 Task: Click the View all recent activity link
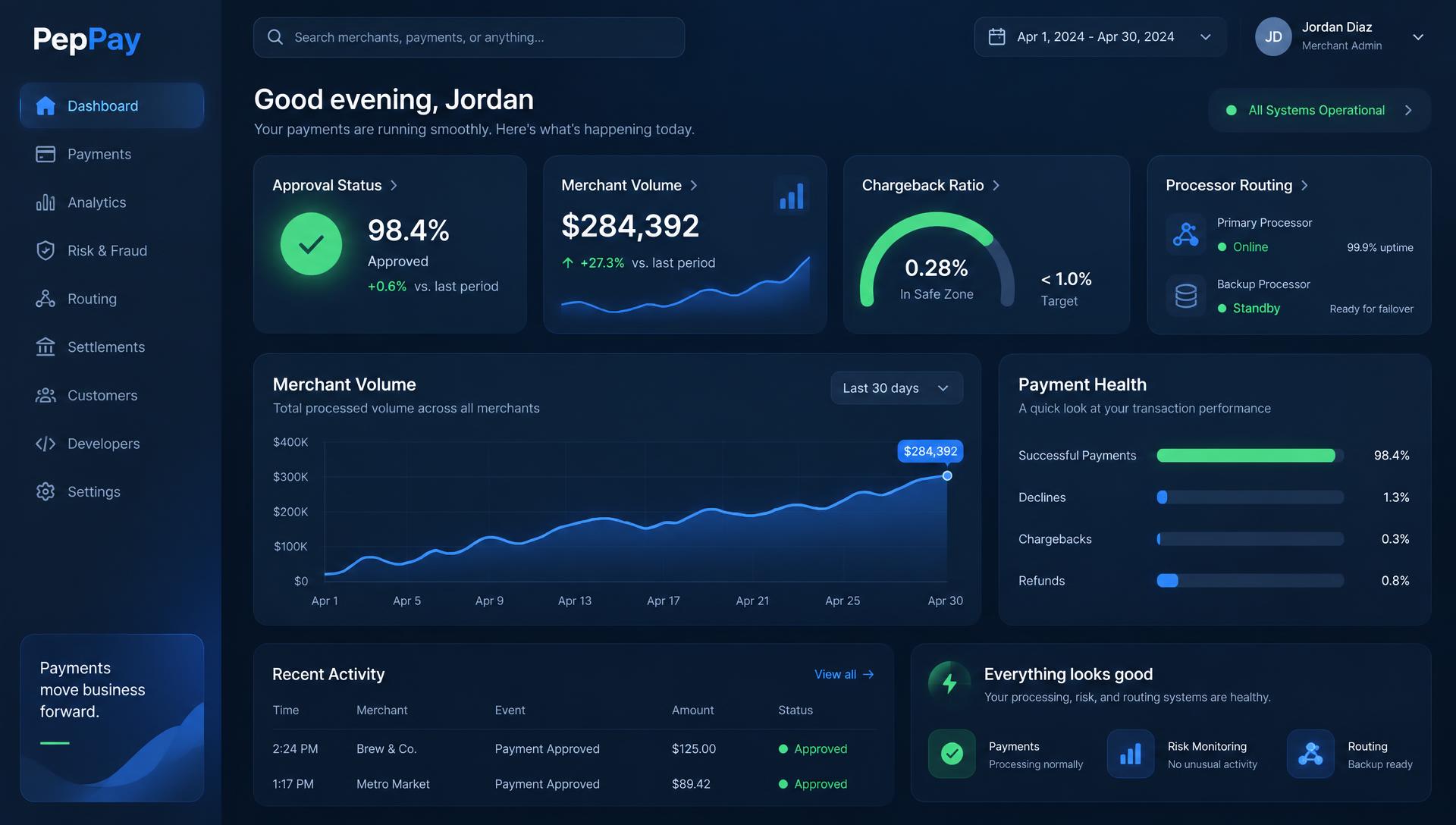pyautogui.click(x=844, y=674)
